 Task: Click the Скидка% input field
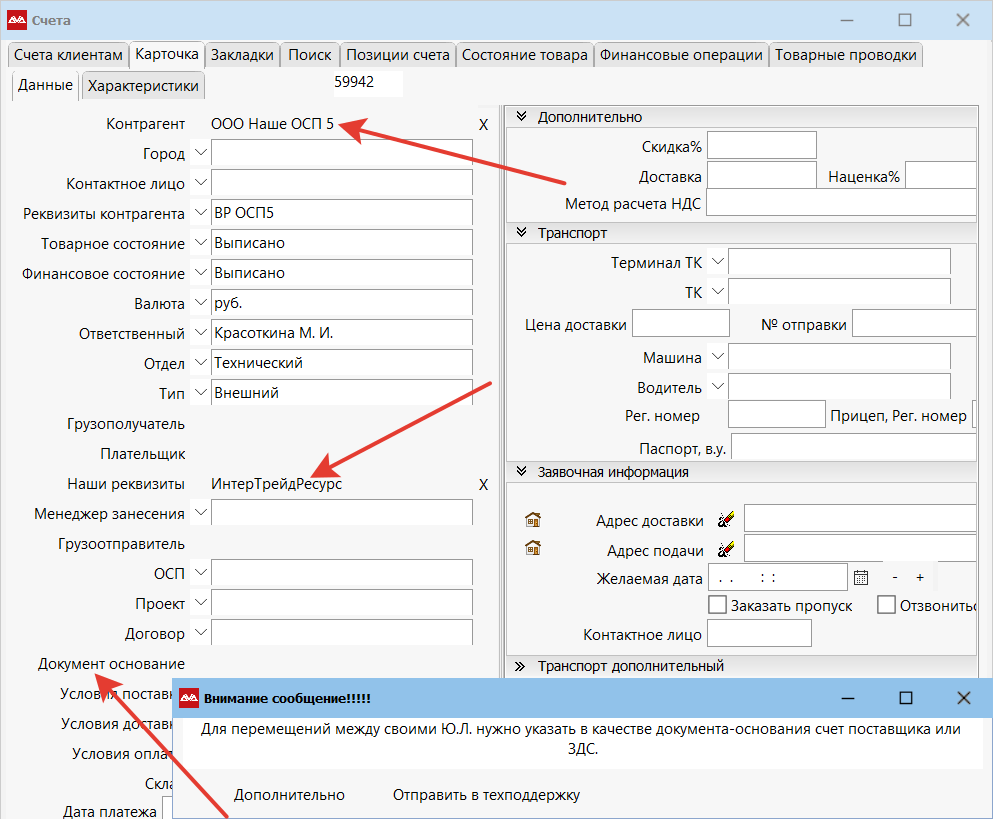(x=762, y=146)
